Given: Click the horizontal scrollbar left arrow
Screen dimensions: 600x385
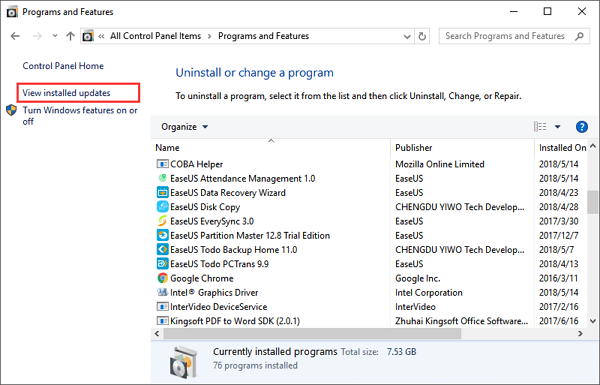Looking at the screenshot, I should pos(157,334).
